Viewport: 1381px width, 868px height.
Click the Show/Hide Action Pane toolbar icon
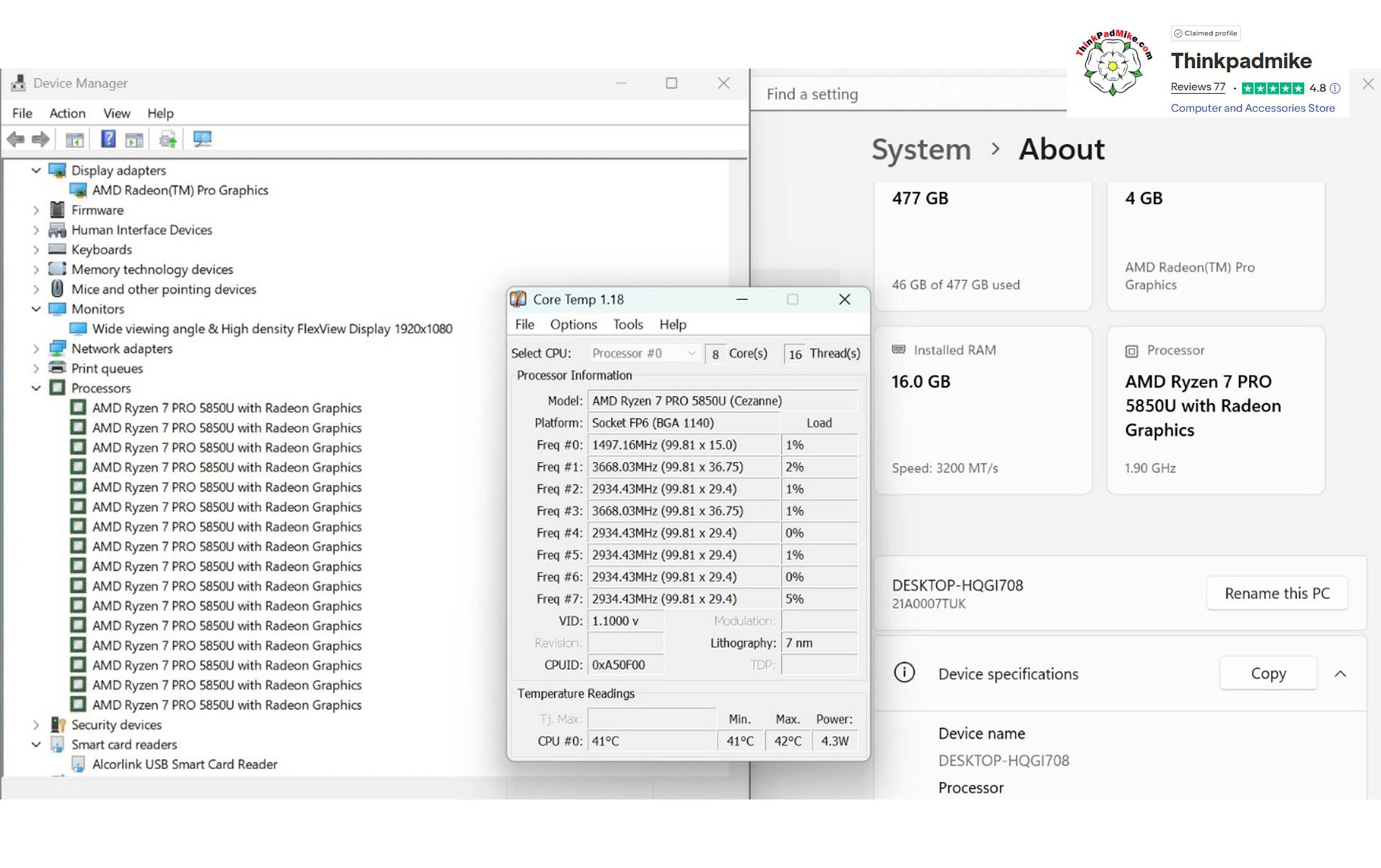click(x=134, y=140)
